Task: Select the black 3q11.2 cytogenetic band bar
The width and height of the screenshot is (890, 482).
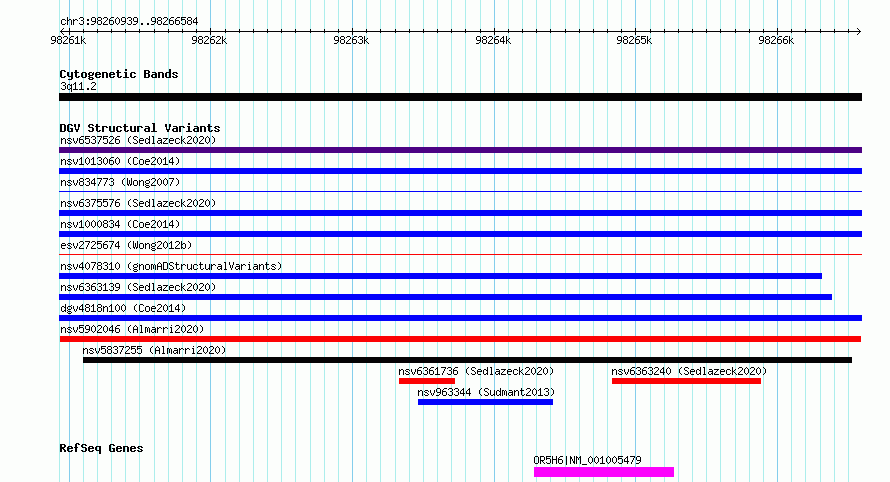Action: pyautogui.click(x=460, y=97)
